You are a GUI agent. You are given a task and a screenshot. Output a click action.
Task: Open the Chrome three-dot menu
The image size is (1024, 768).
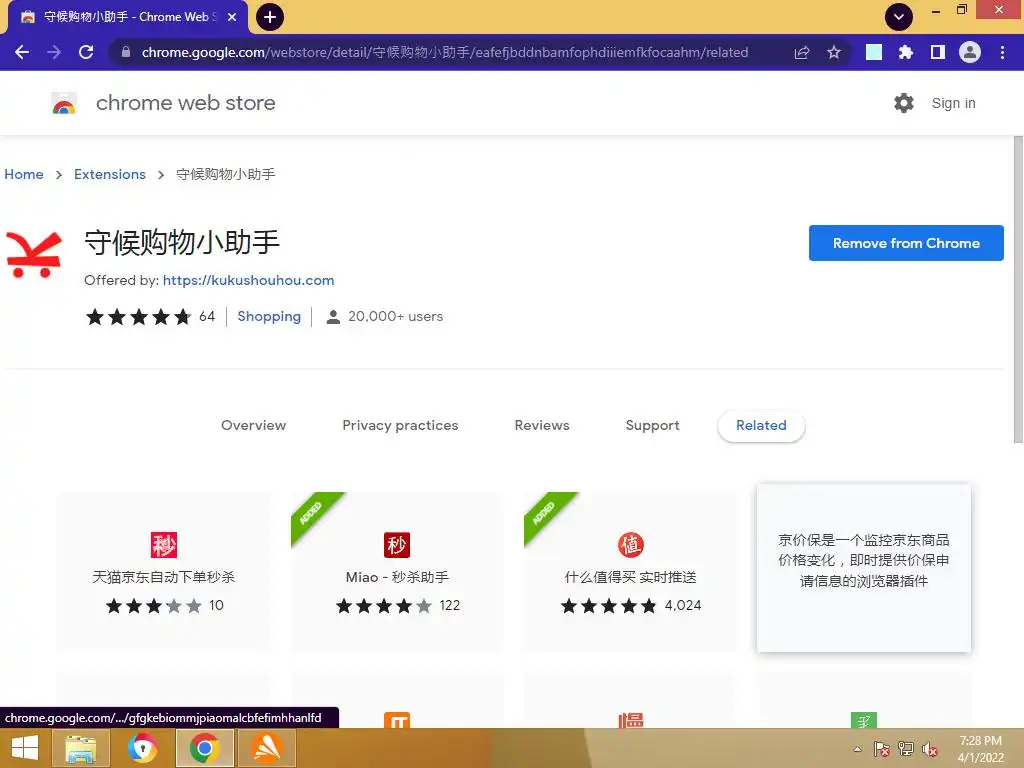pos(1002,52)
